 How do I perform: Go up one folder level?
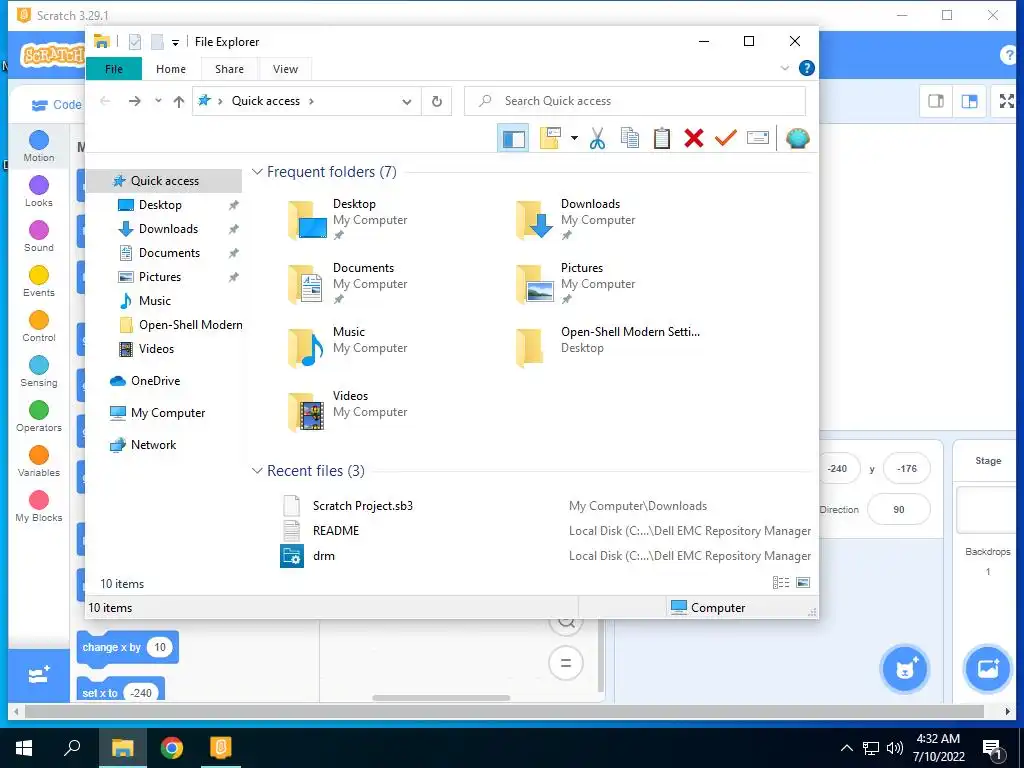point(178,101)
